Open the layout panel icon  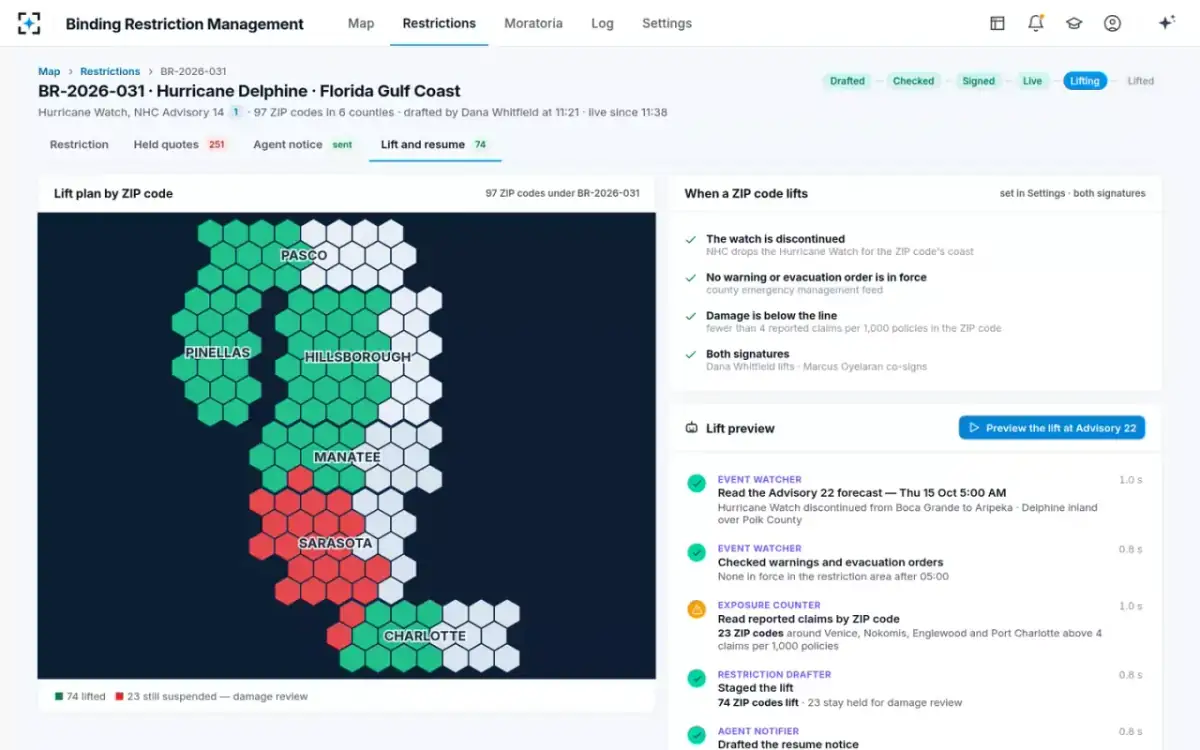coord(997,23)
